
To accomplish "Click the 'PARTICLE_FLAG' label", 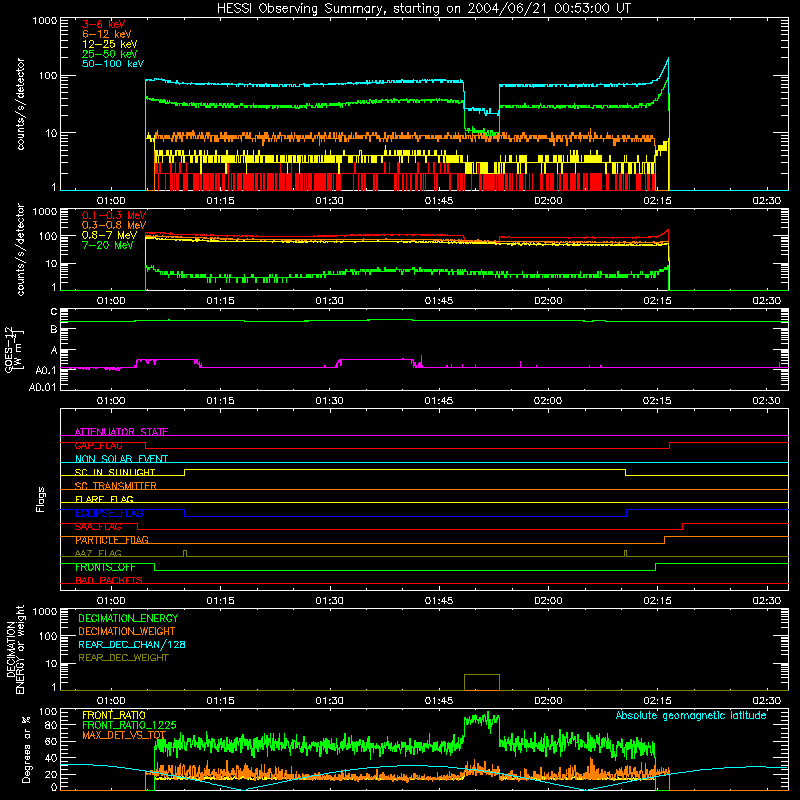I will tap(112, 540).
